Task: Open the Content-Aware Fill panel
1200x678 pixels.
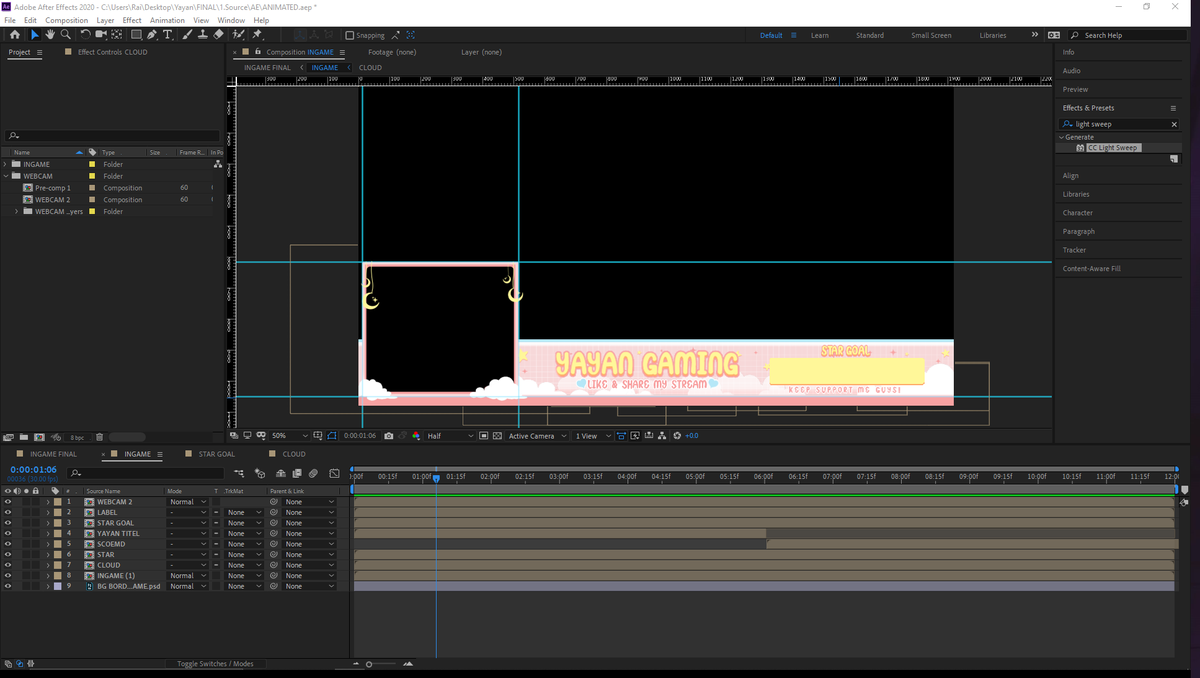Action: 1091,269
